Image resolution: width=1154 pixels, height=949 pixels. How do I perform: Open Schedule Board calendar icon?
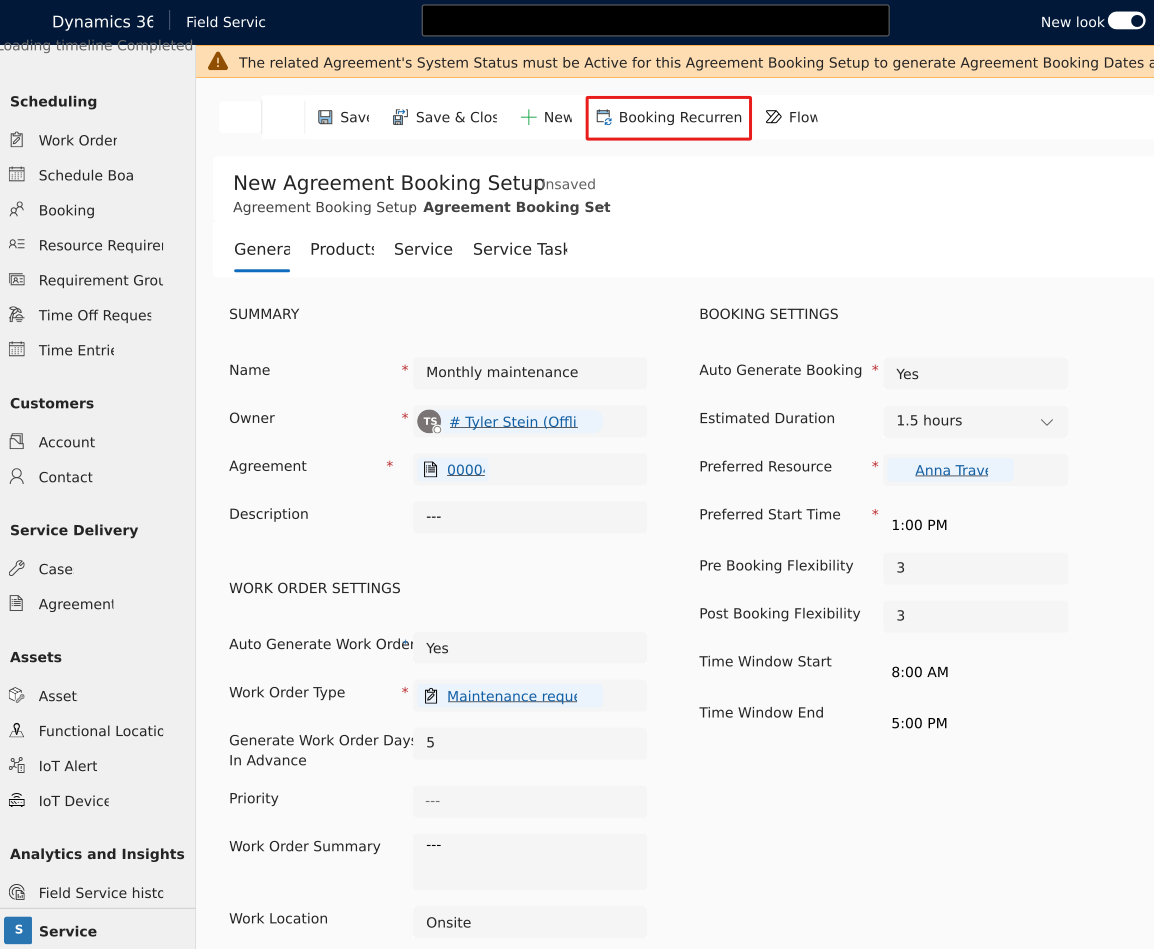(x=17, y=174)
